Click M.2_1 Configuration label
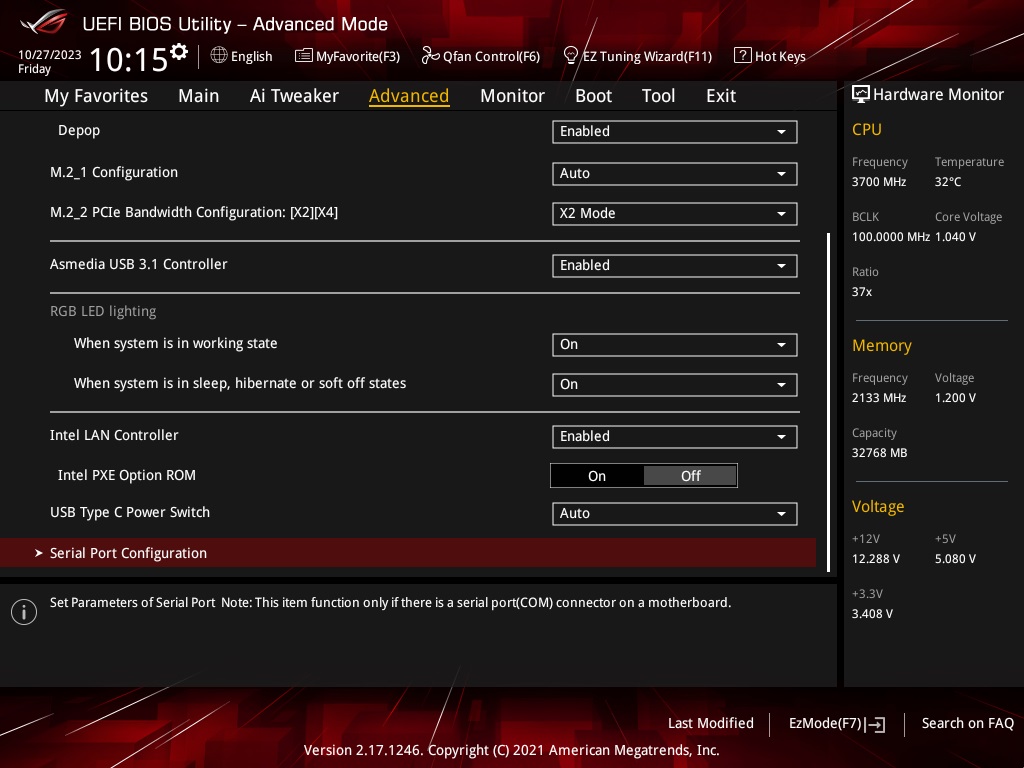The image size is (1024, 768). (x=114, y=172)
